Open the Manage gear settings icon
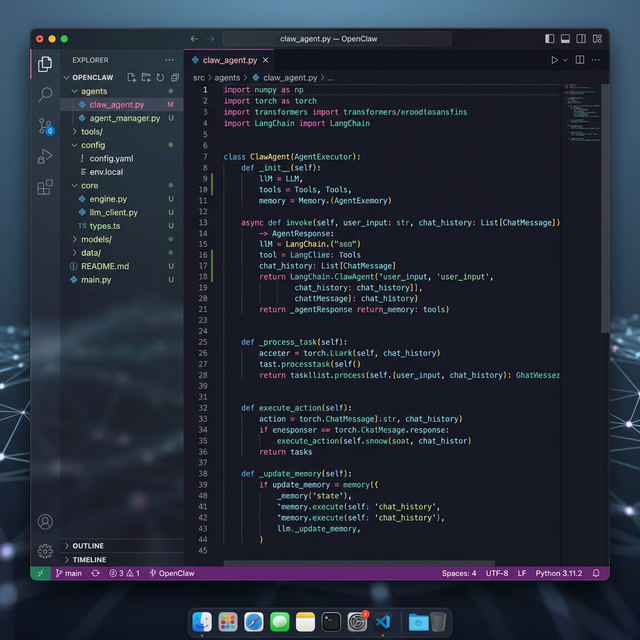This screenshot has width=640, height=640. pos(45,551)
